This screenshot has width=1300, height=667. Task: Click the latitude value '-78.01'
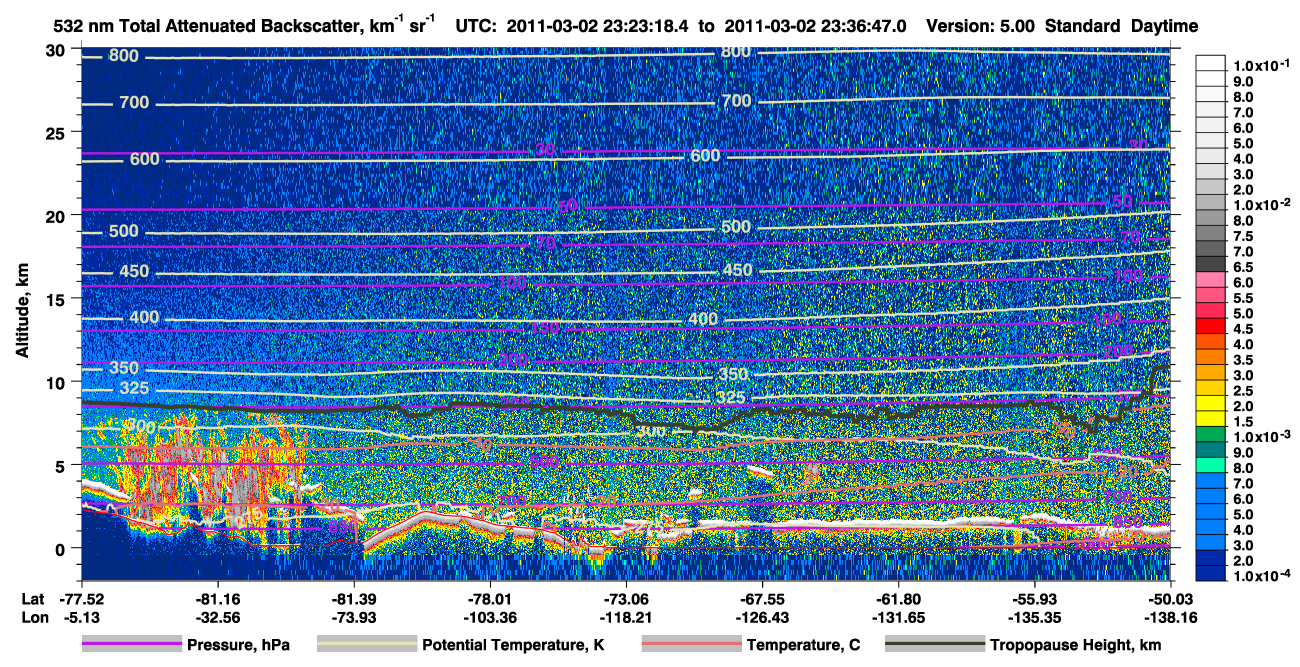[x=489, y=598]
